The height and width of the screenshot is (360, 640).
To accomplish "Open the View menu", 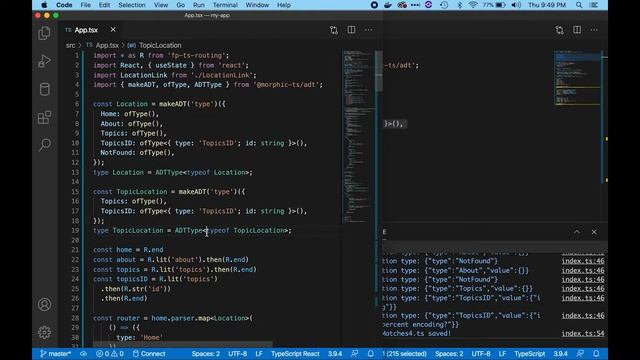I will (161, 5).
